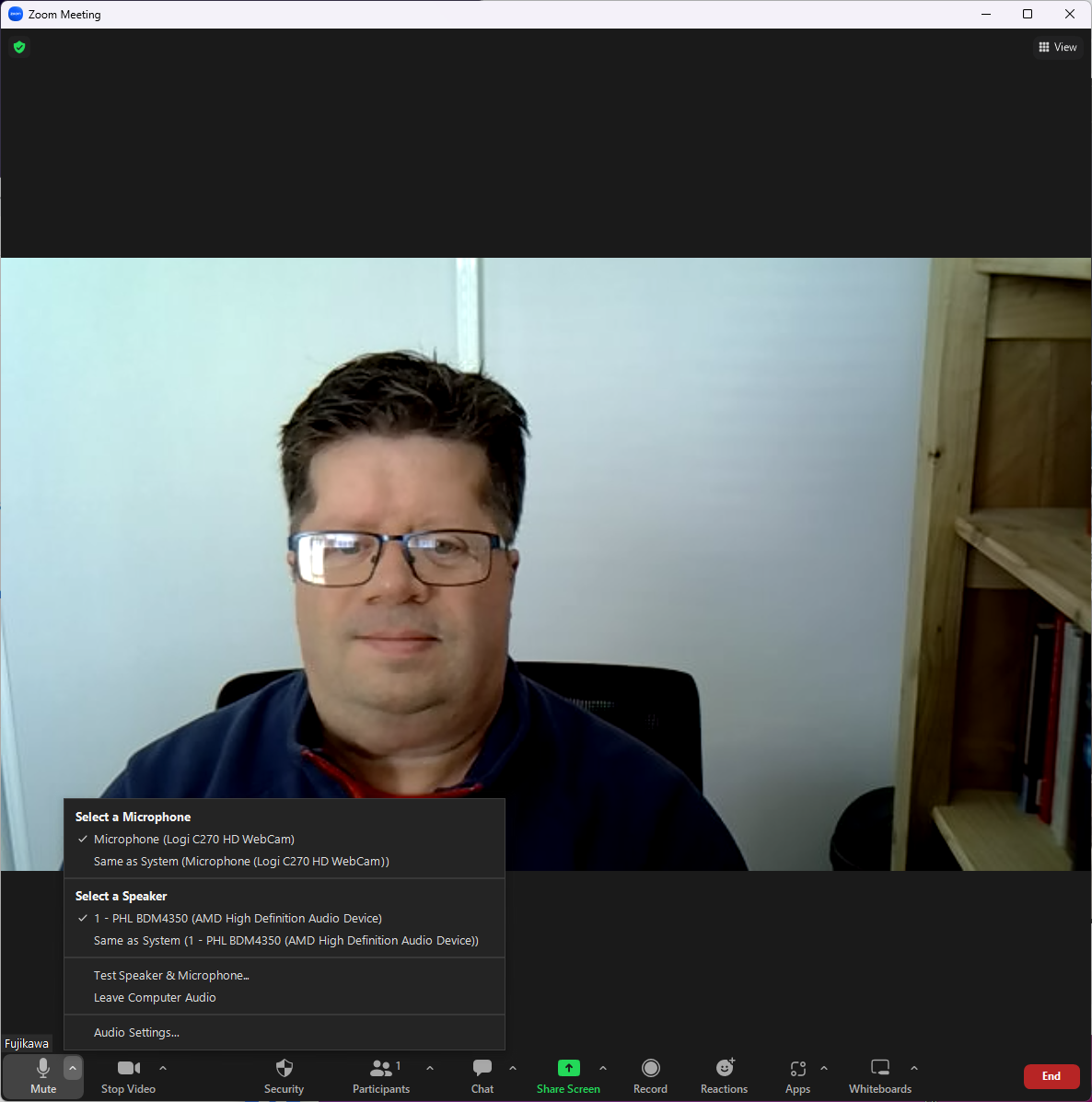Open the Apps icon
1092x1102 pixels.
click(797, 1069)
